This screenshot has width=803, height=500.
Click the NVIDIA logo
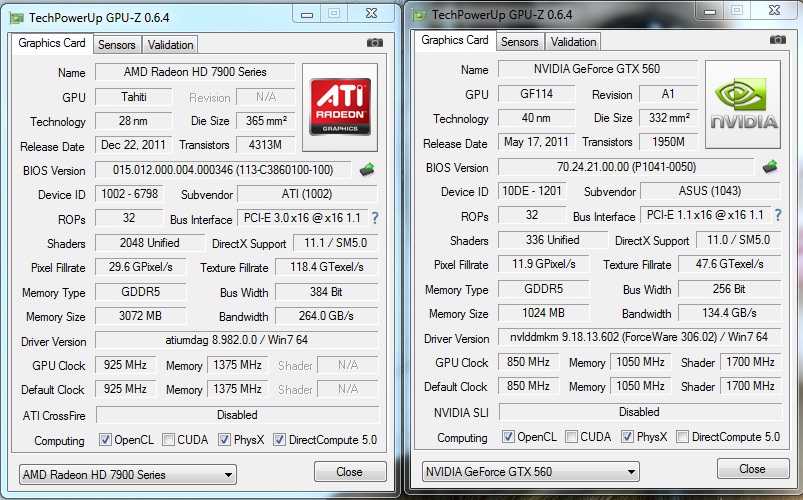click(743, 105)
